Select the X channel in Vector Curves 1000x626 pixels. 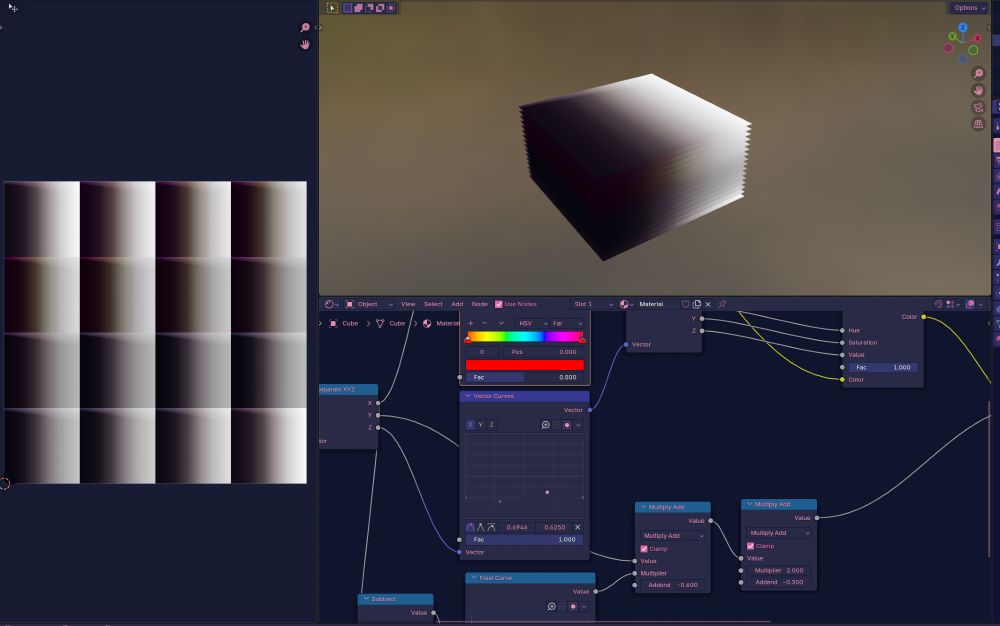[x=471, y=425]
